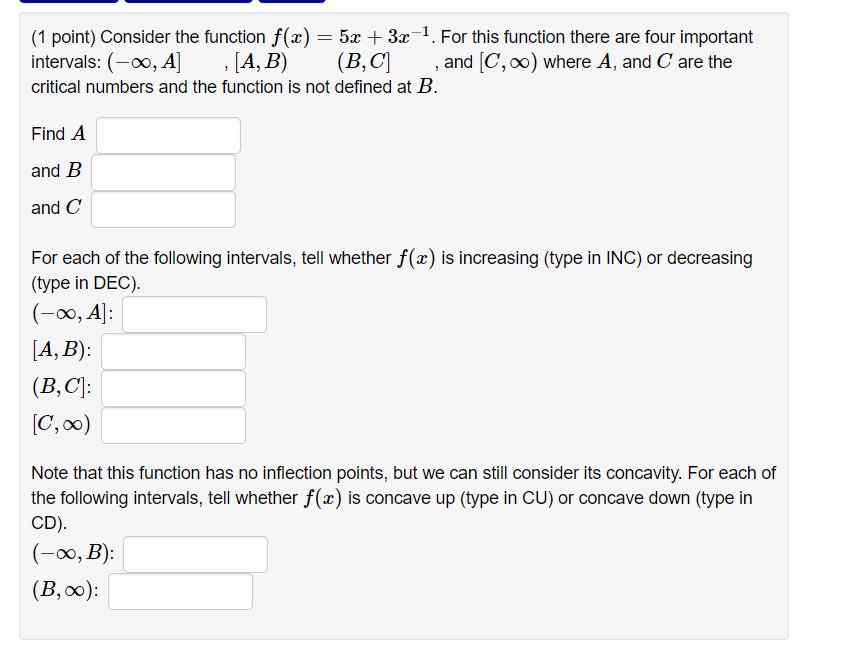Click the last answer box on the page

click(x=180, y=591)
